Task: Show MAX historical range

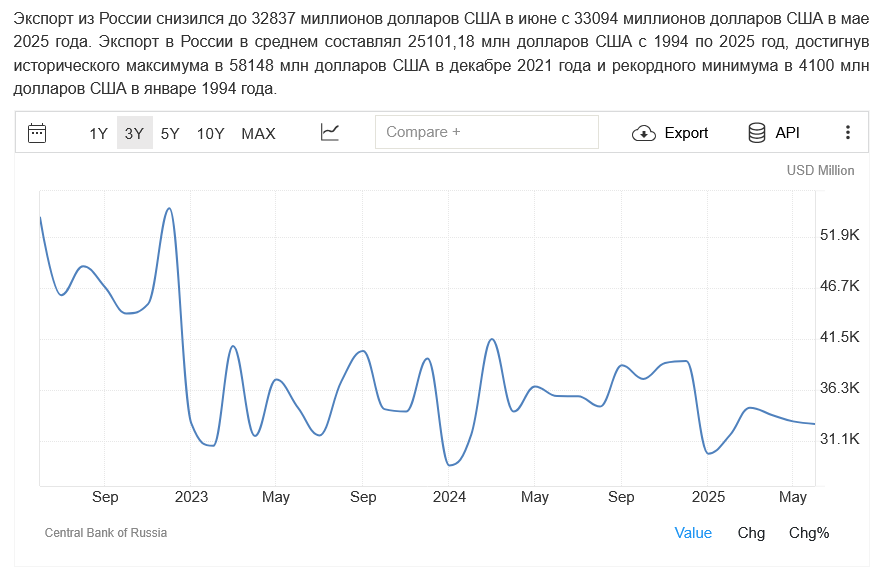Action: (x=258, y=133)
